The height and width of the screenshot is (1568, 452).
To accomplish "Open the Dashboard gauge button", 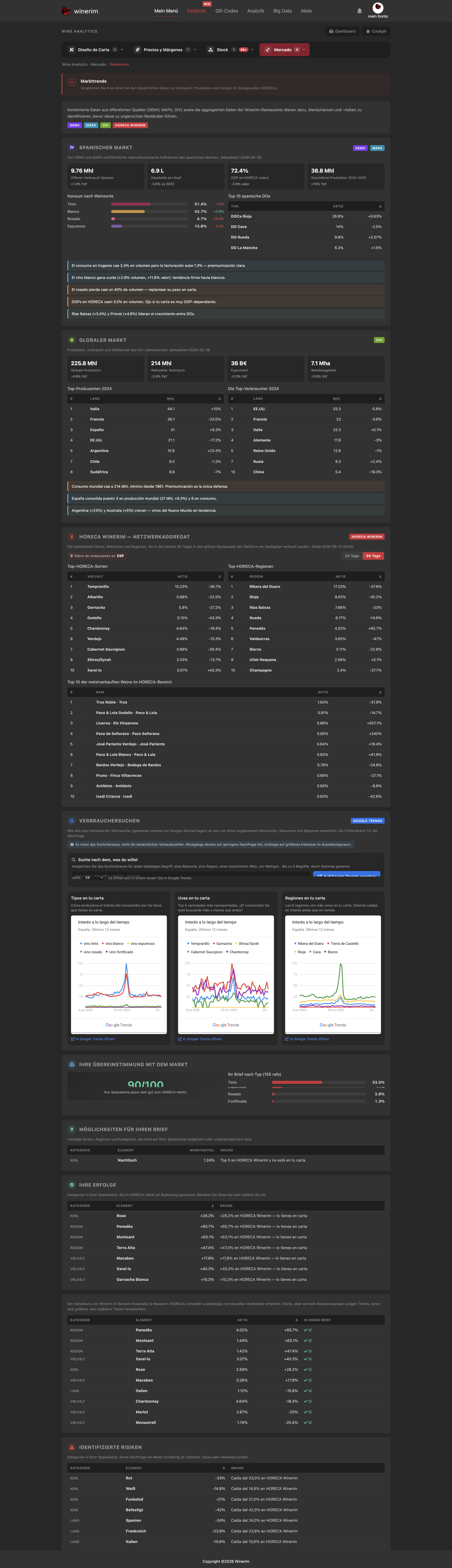I will click(x=343, y=31).
